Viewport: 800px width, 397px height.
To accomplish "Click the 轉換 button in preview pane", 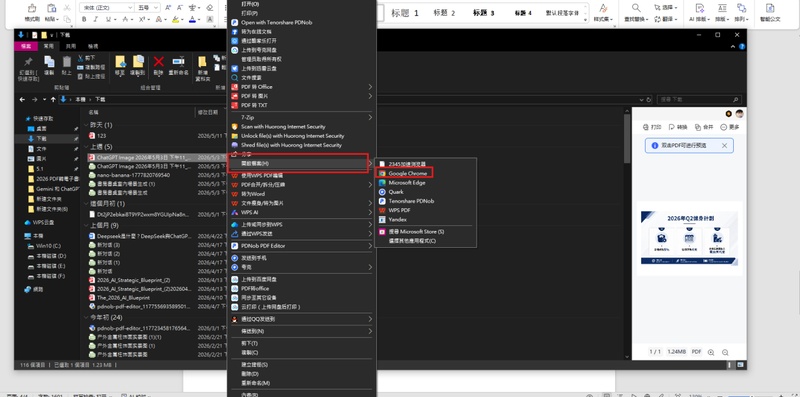I will coord(678,127).
